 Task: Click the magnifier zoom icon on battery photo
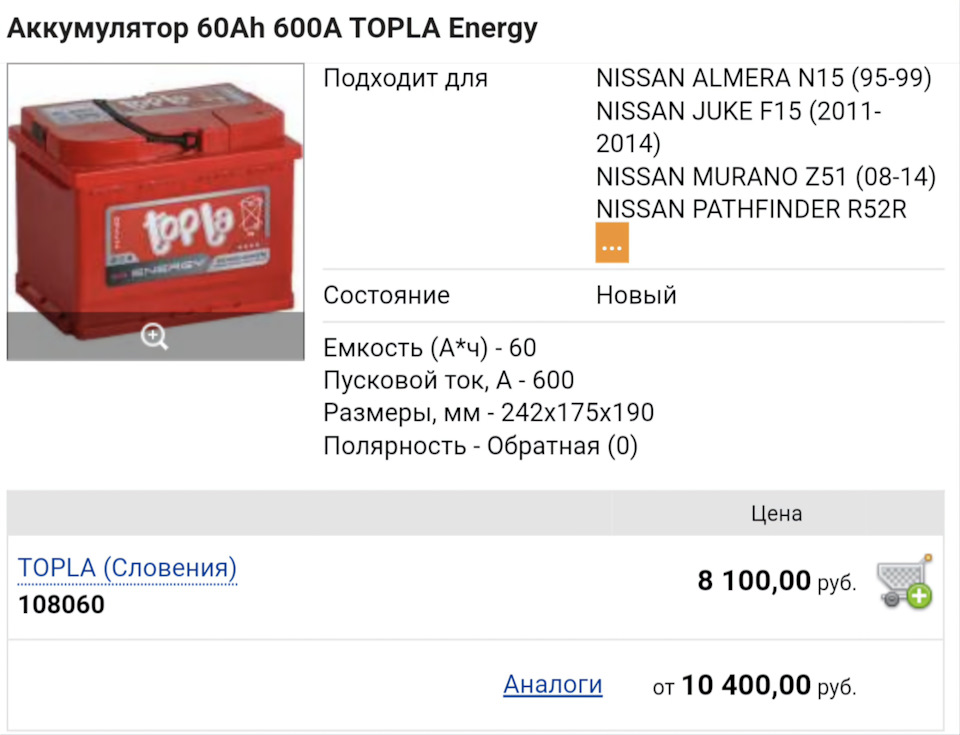154,337
